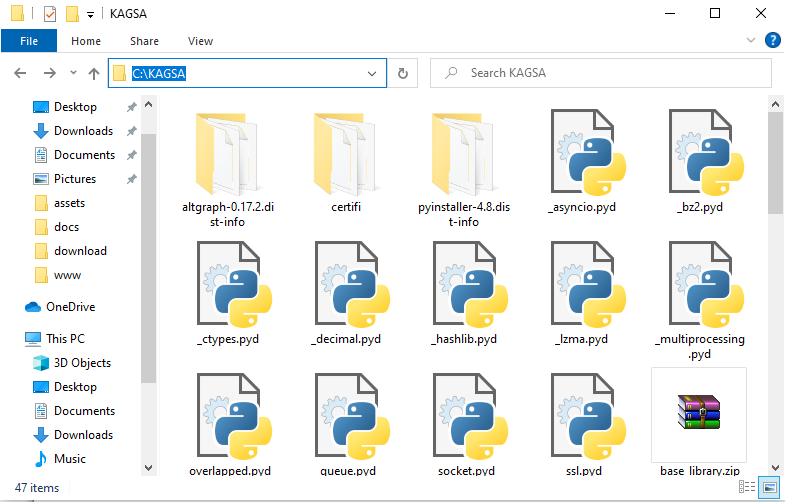Click the Properties quick access toolbar icon
This screenshot has height=502, width=785.
coord(50,14)
